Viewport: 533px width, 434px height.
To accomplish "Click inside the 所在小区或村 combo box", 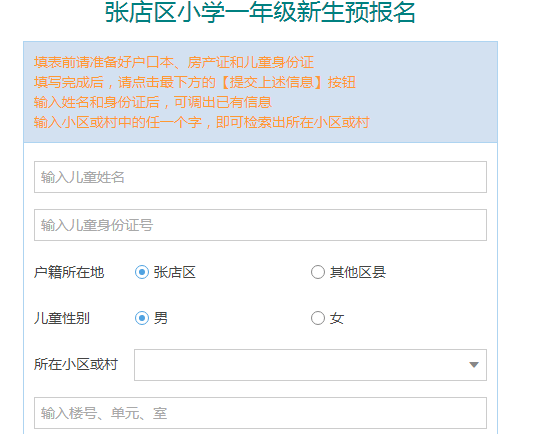I will [x=310, y=365].
